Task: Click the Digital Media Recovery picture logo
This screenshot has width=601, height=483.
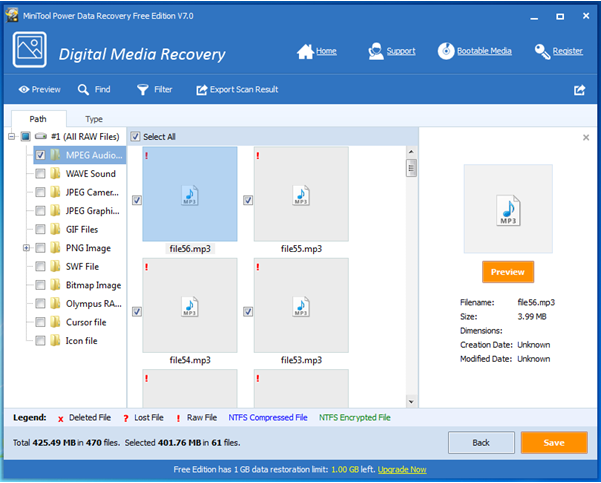Action: tap(30, 50)
